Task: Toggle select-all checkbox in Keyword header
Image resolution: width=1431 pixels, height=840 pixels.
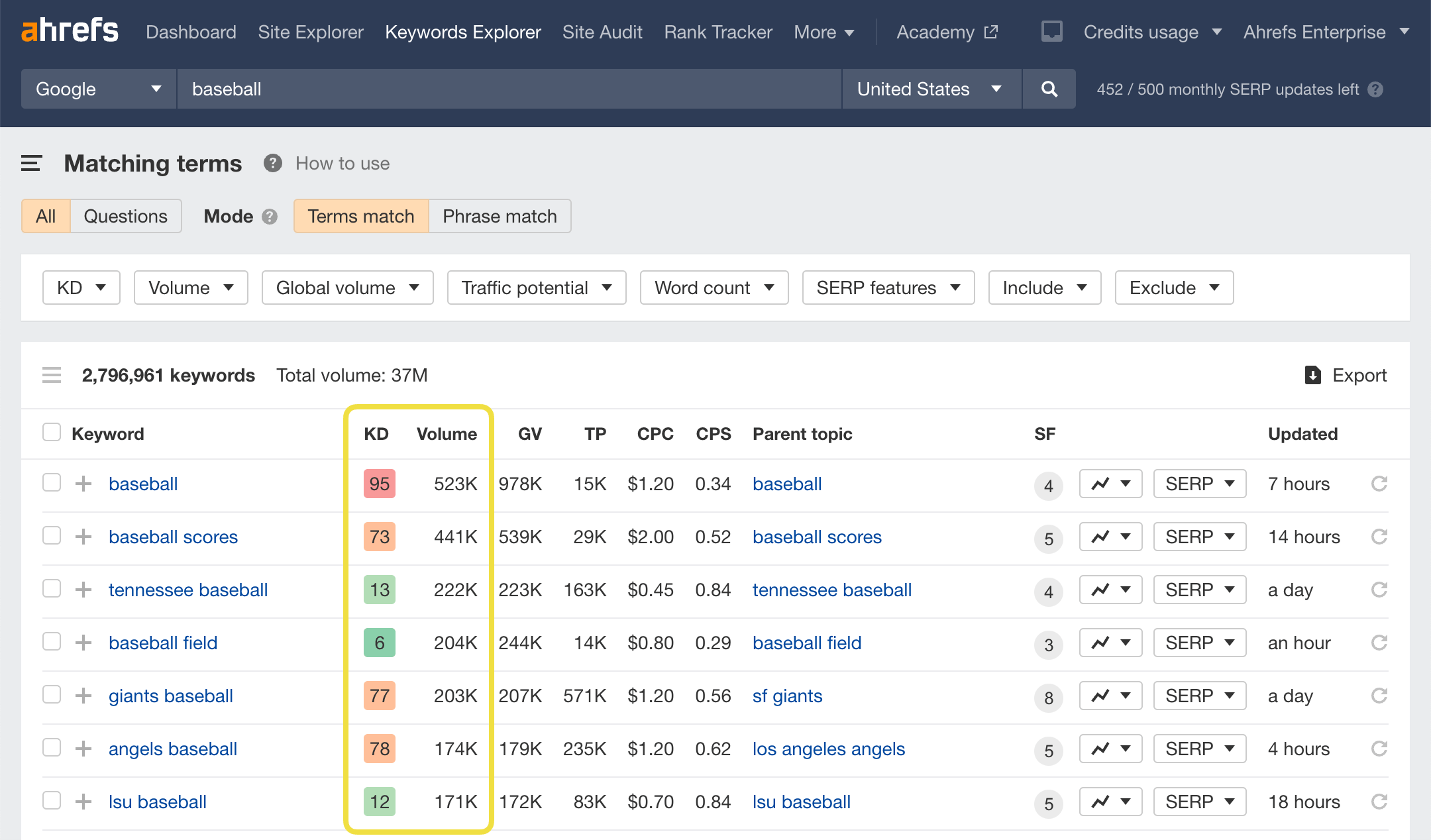Action: 52,433
